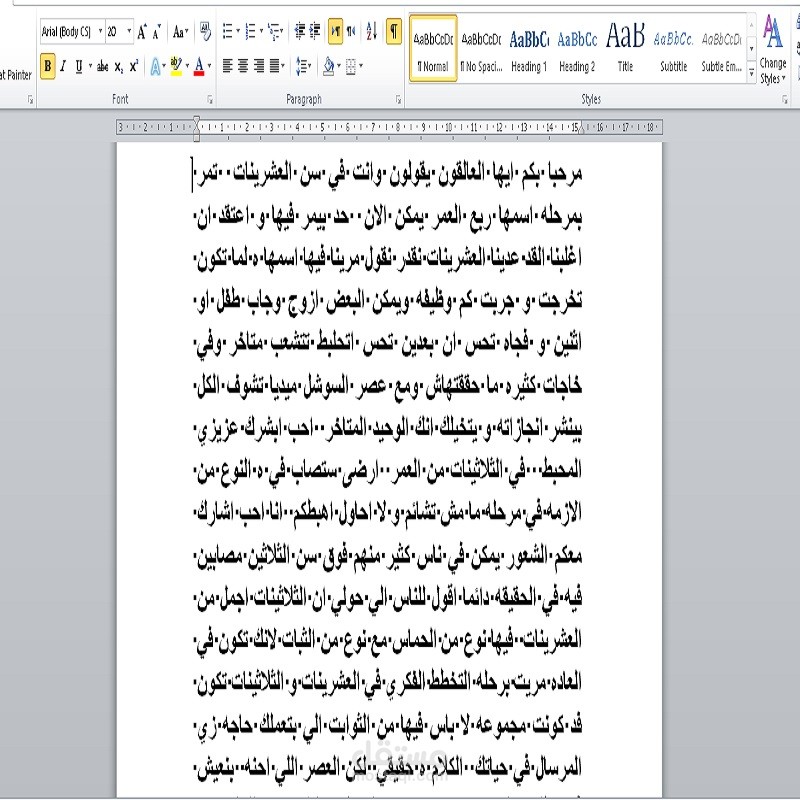Toggle Underline formatting
This screenshot has height=800, width=800.
[x=79, y=66]
